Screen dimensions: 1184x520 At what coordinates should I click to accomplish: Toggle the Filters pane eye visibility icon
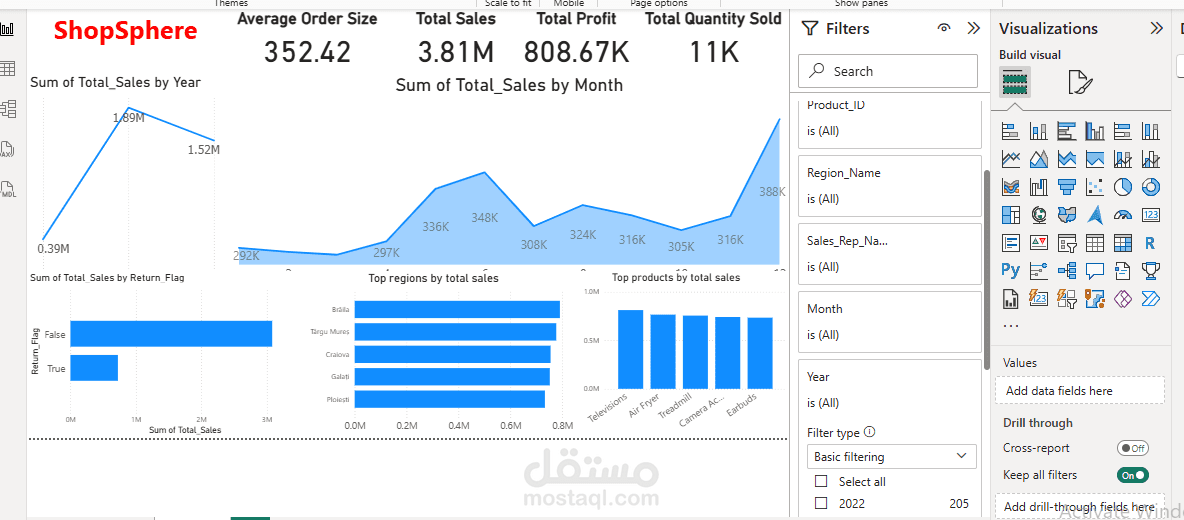point(943,29)
